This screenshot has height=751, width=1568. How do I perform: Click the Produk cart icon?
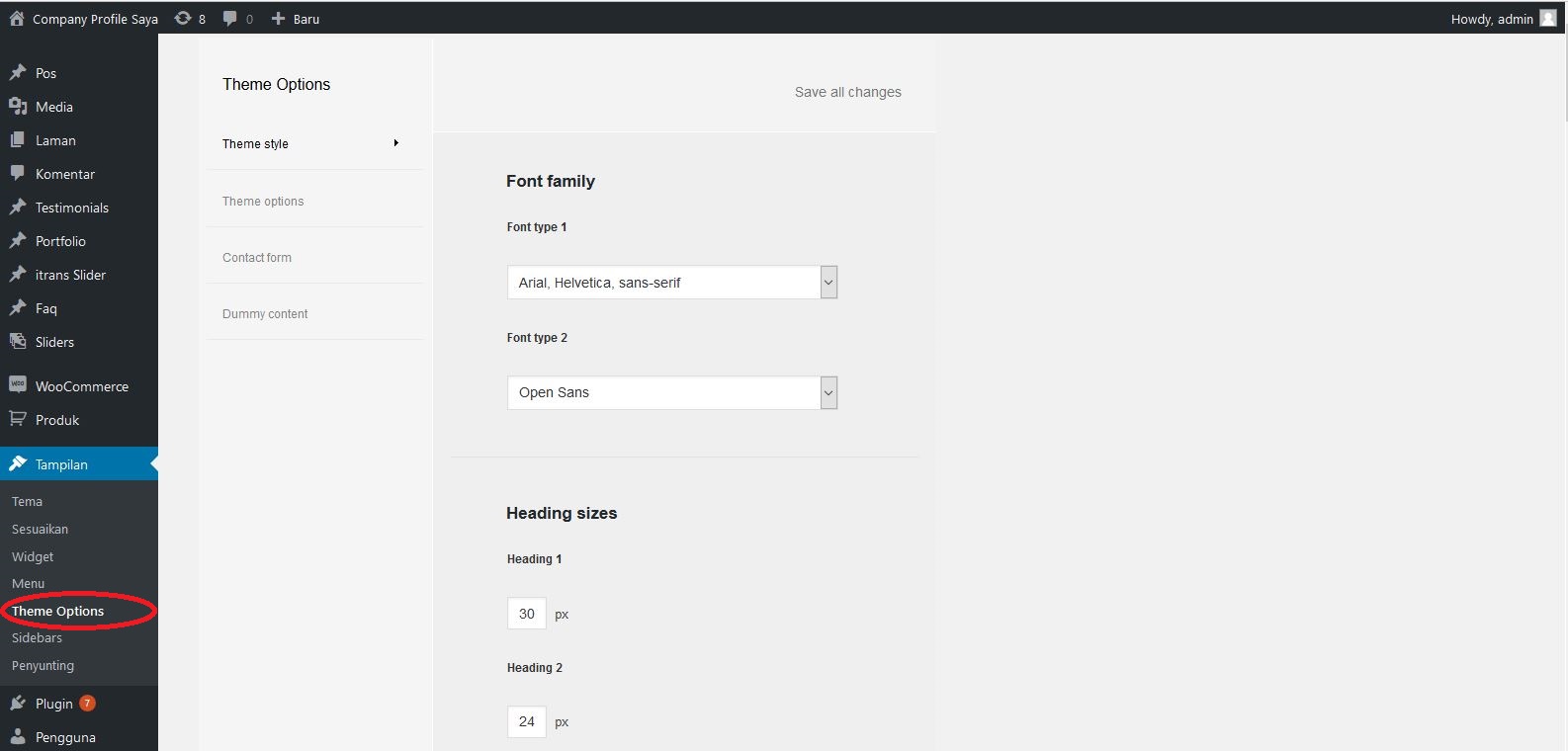tap(18, 419)
